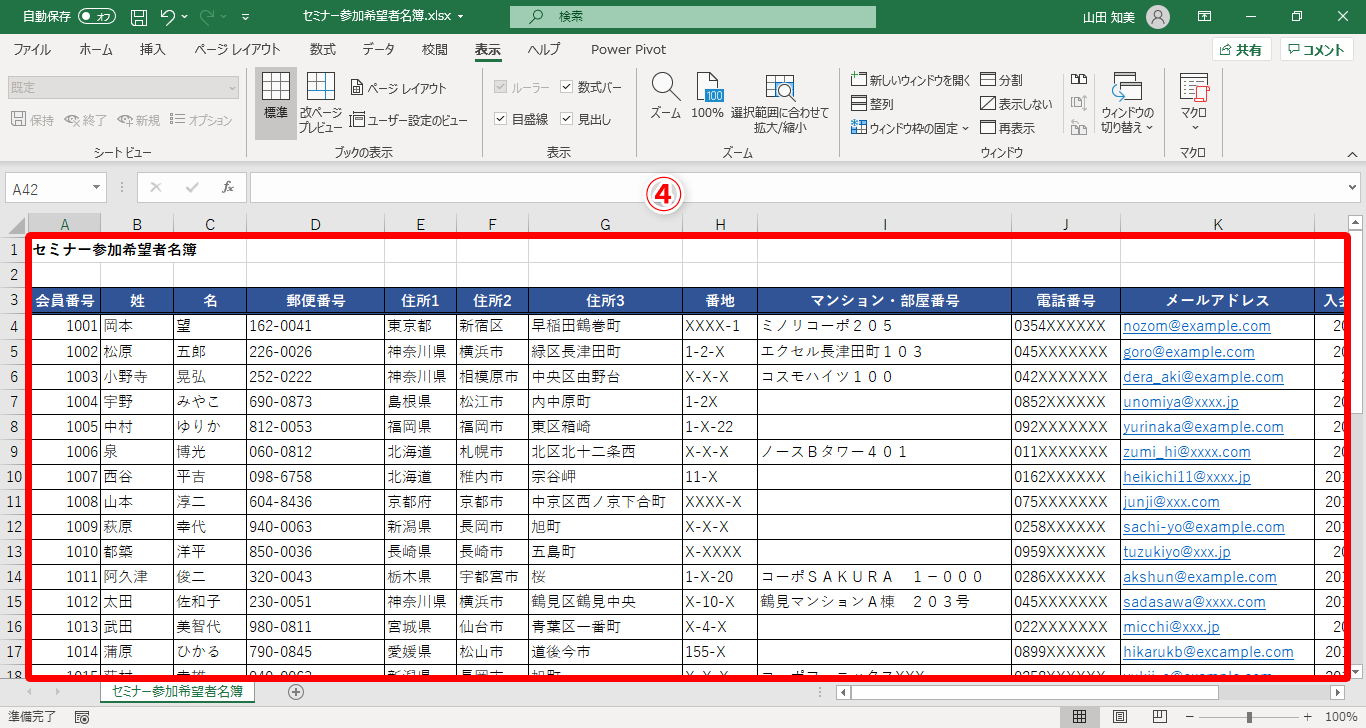The height and width of the screenshot is (728, 1366).
Task: Click the select-all corner of the grid
Action: click(14, 224)
